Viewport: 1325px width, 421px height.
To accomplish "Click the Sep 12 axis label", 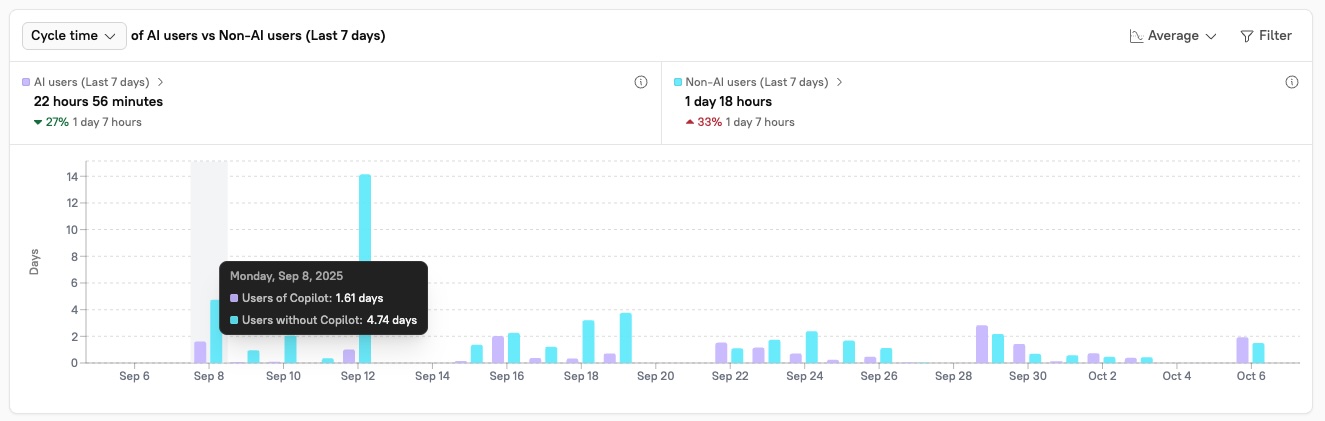I will tap(357, 376).
